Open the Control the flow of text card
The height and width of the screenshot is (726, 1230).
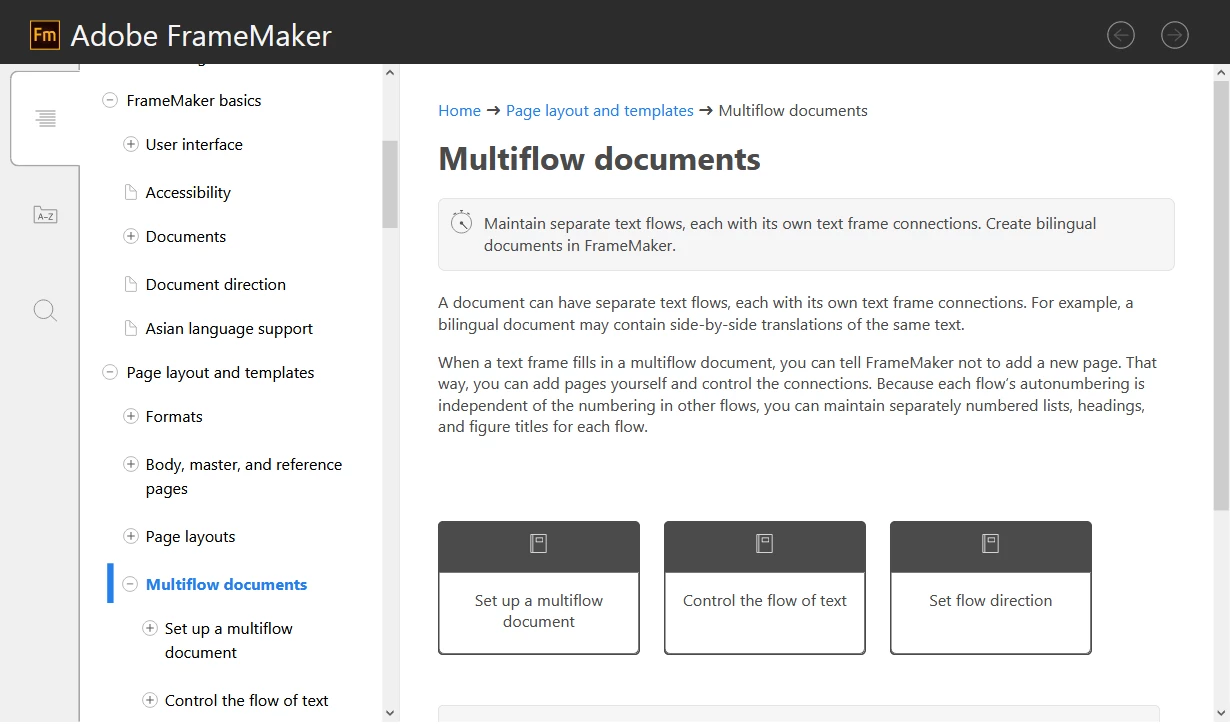(x=765, y=587)
